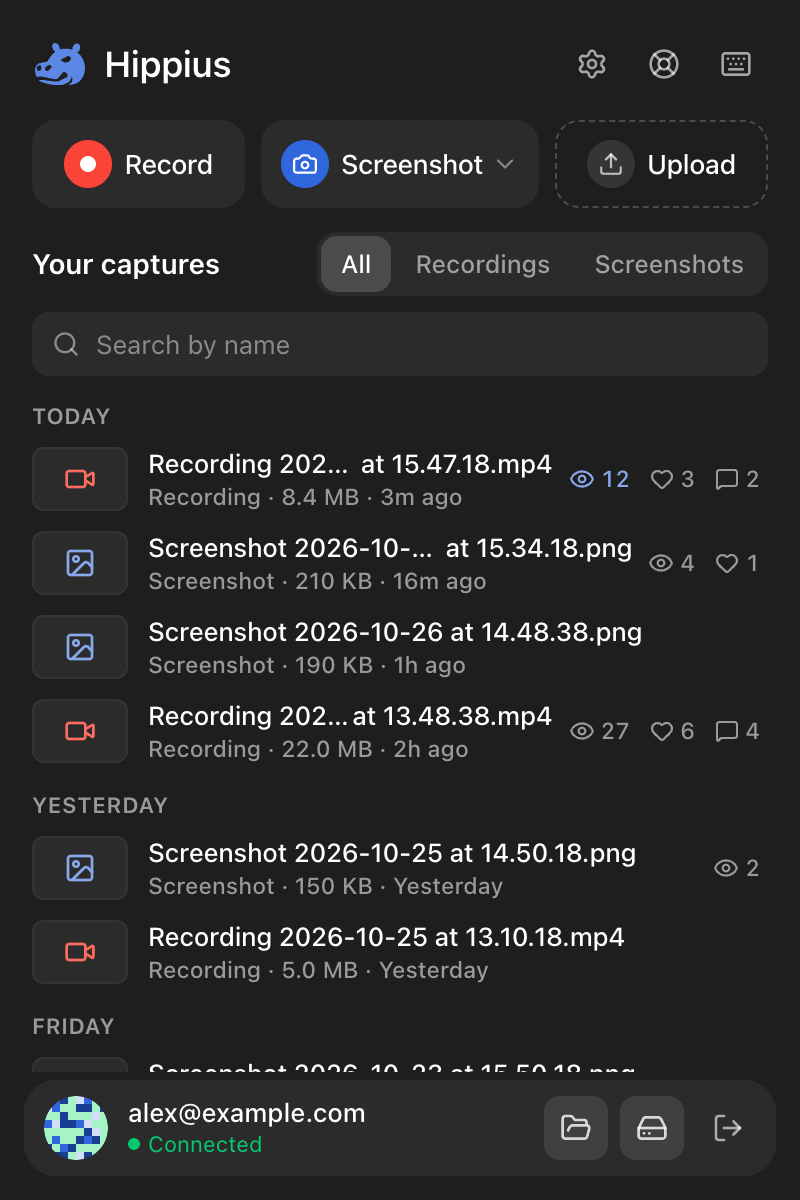Open the captures folder icon
Viewport: 800px width, 1200px height.
point(576,1128)
